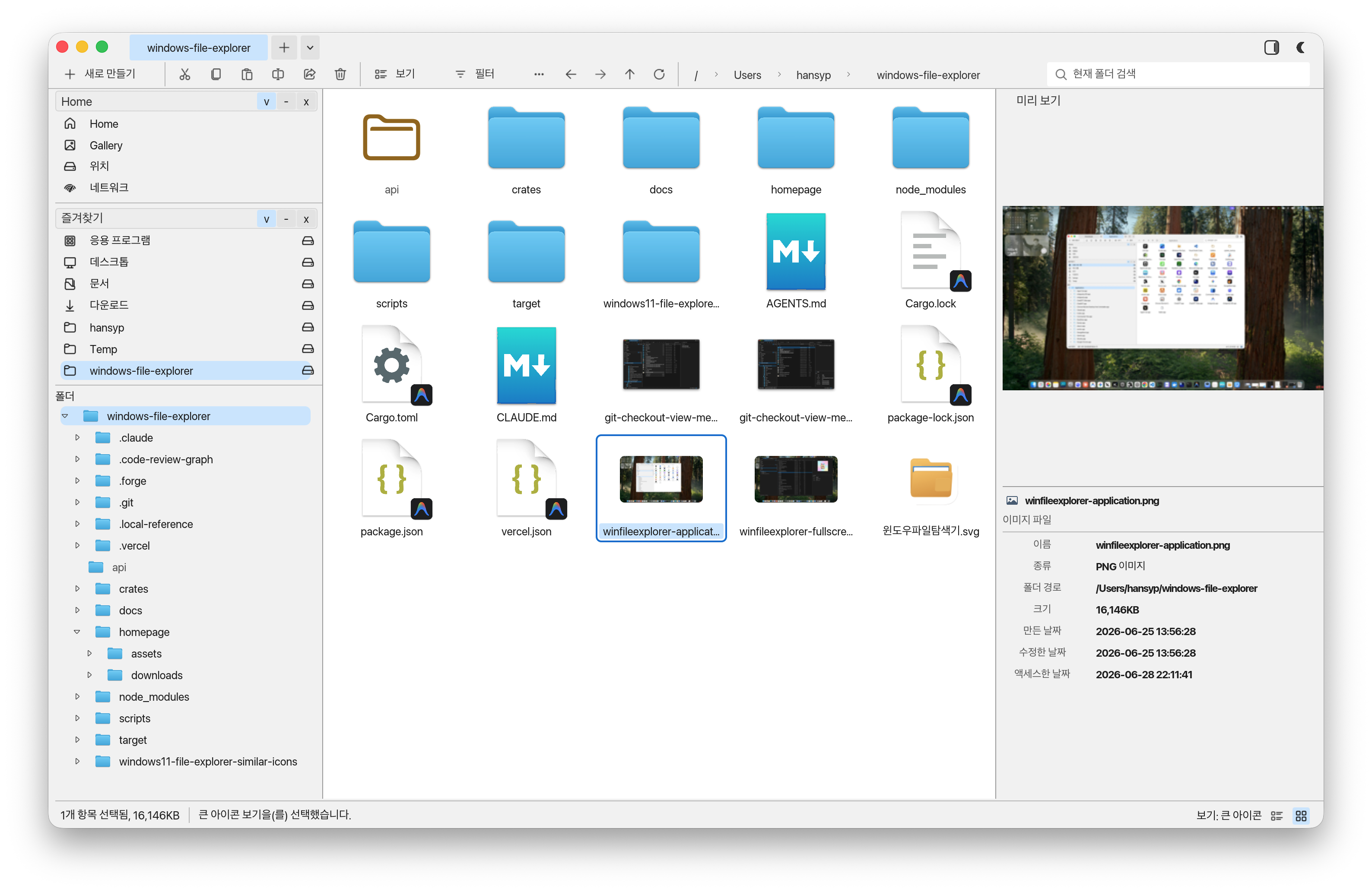Open the 보기 view menu
This screenshot has width=1372, height=892.
tap(395, 74)
